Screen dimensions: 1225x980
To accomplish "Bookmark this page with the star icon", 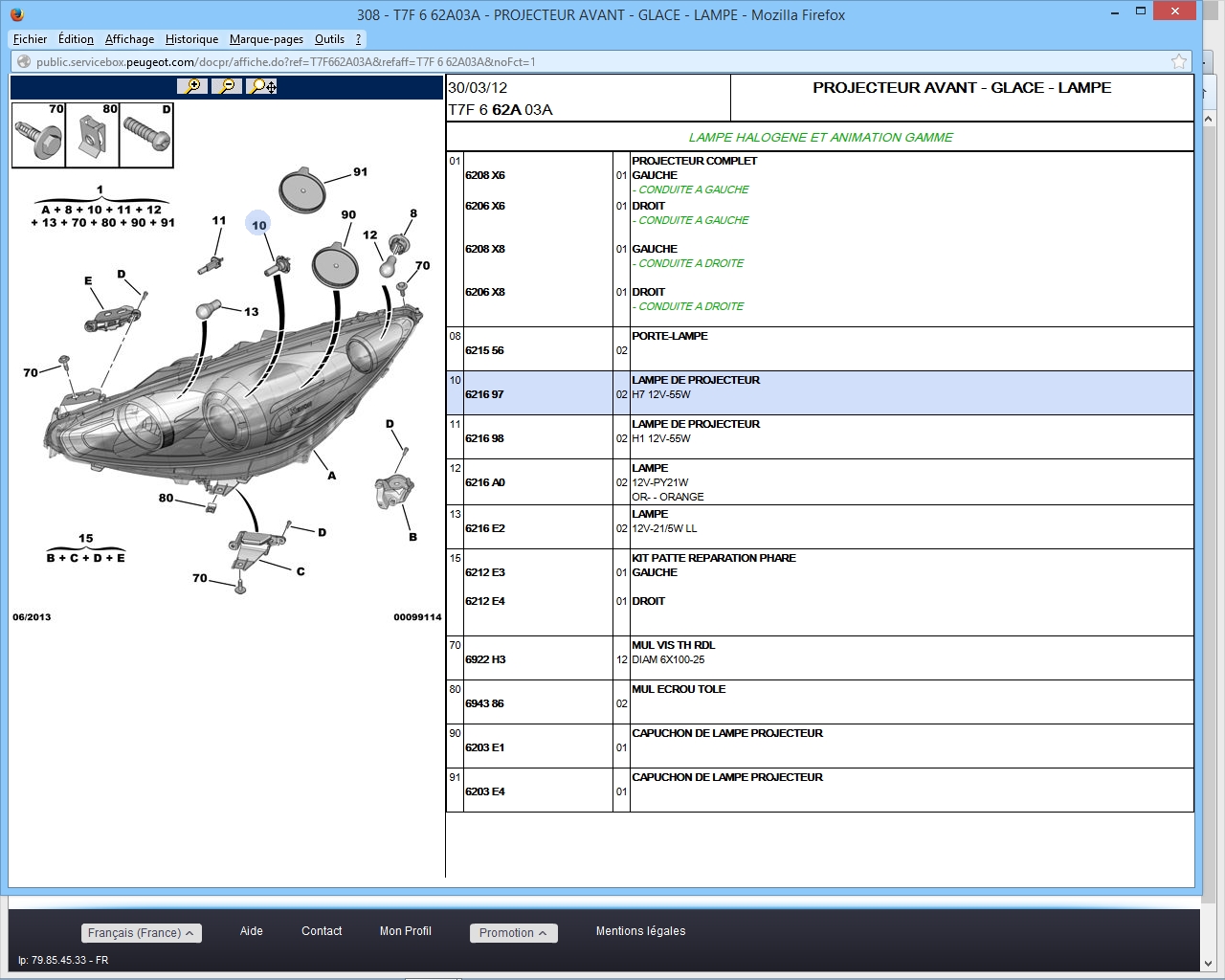I will click(x=1178, y=62).
